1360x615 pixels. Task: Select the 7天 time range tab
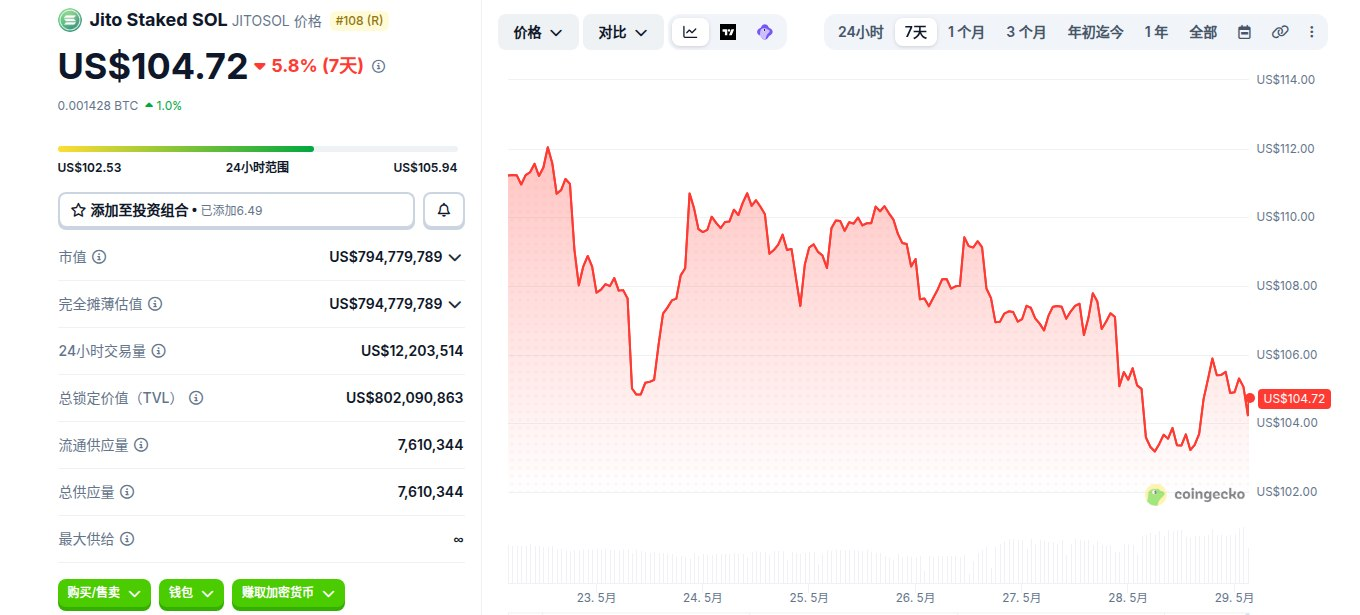(916, 32)
